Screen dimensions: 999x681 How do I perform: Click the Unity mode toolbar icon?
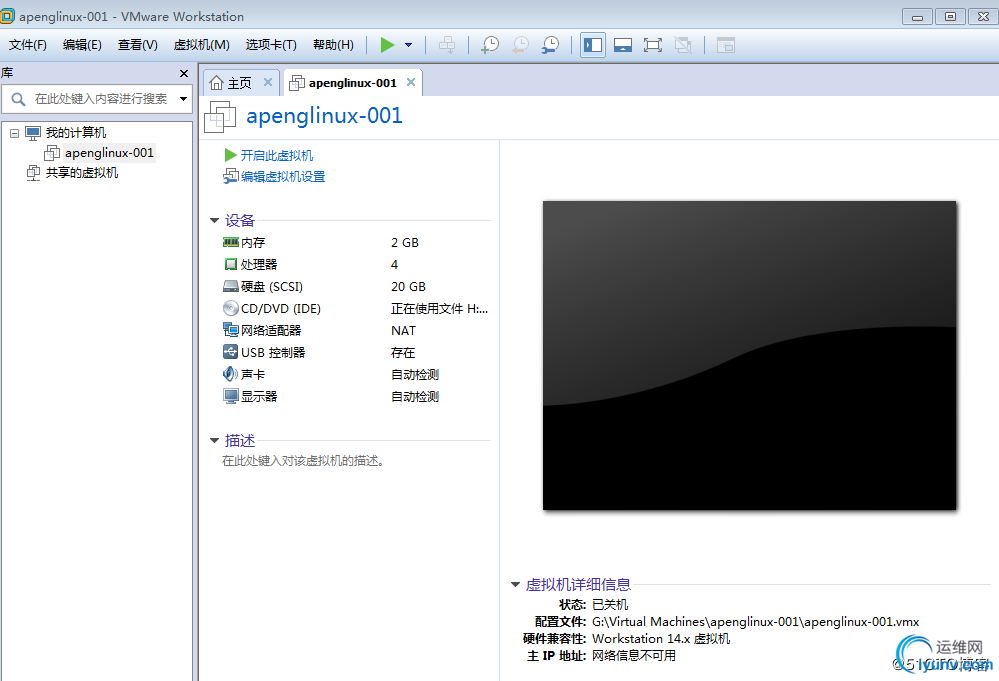coord(683,45)
